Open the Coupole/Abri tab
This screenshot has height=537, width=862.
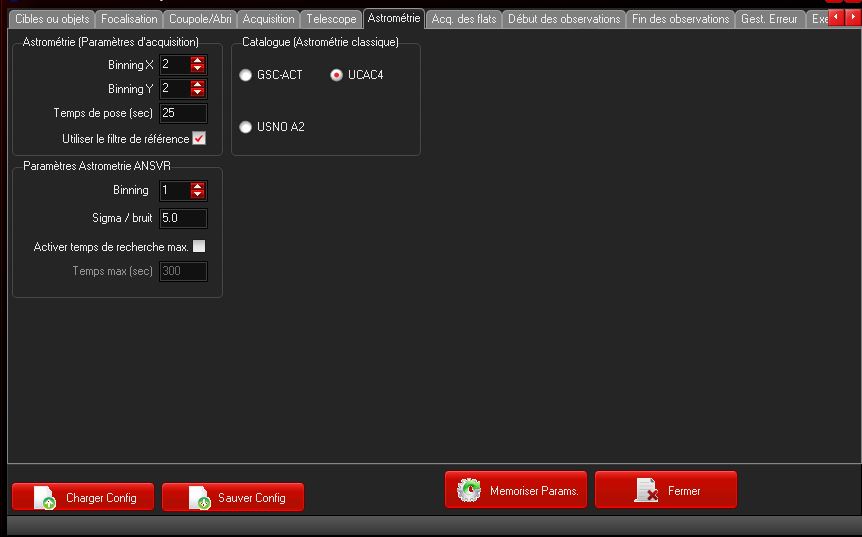pos(200,19)
